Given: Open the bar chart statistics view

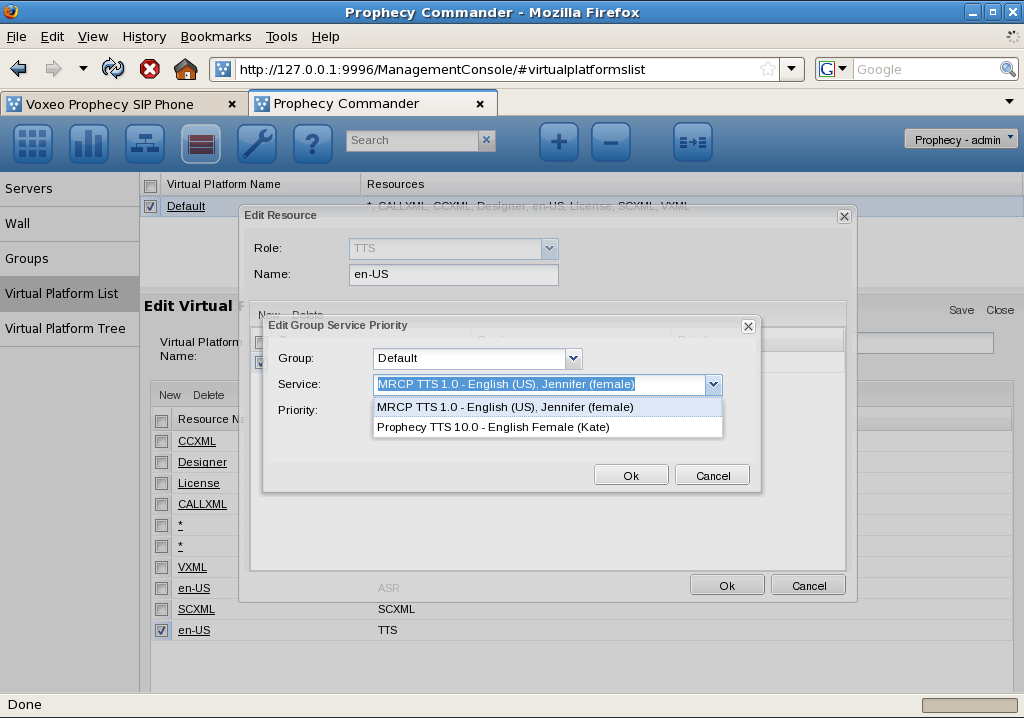Looking at the screenshot, I should 89,142.
